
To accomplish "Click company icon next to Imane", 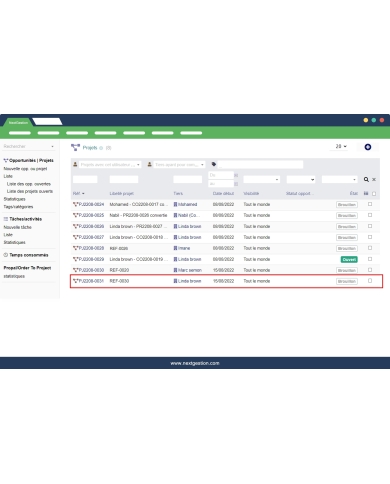I will [x=175, y=248].
